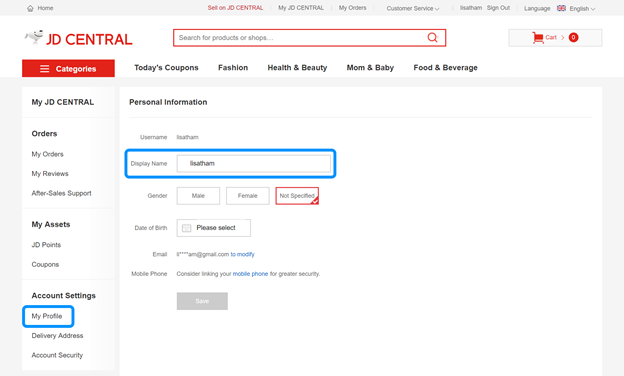Image resolution: width=624 pixels, height=376 pixels.
Task: Open Today's Coupons tab
Action: click(166, 68)
